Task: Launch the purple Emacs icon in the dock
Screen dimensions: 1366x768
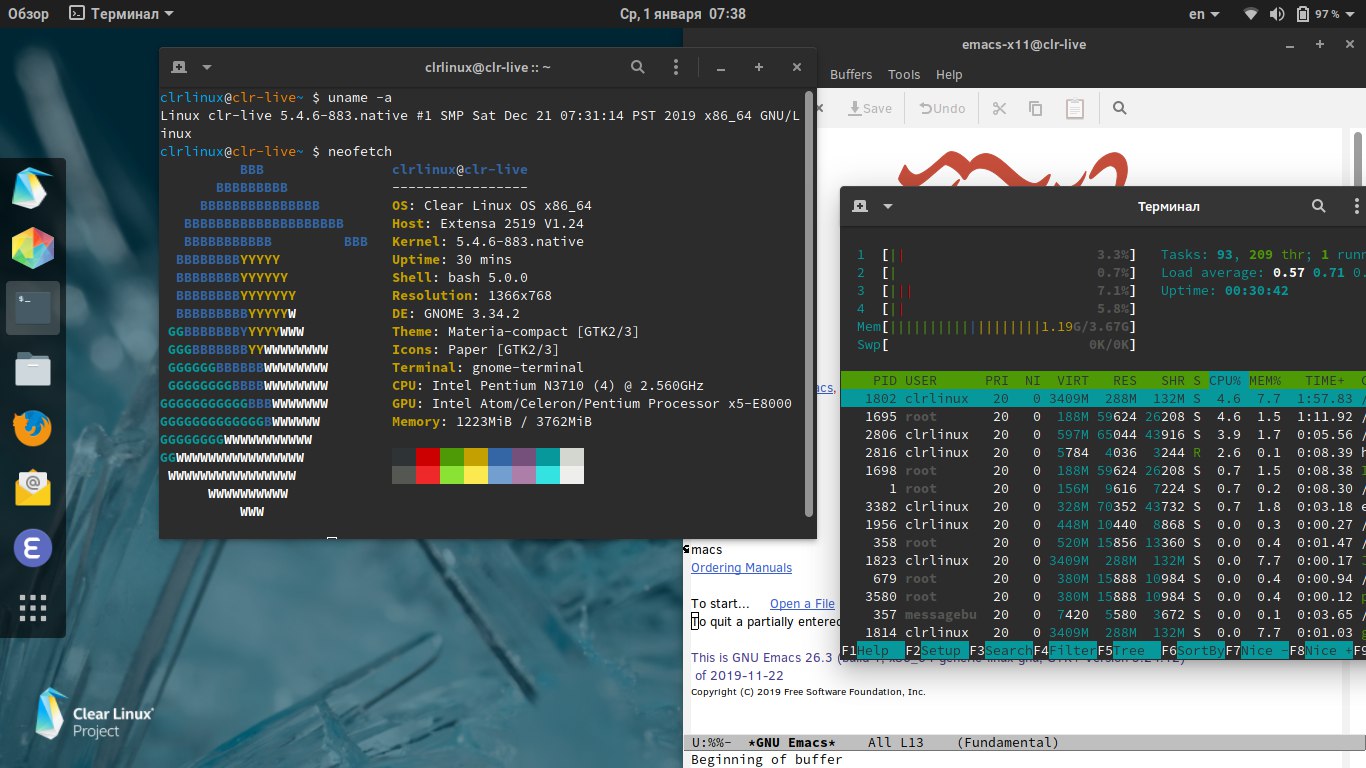Action: point(32,549)
